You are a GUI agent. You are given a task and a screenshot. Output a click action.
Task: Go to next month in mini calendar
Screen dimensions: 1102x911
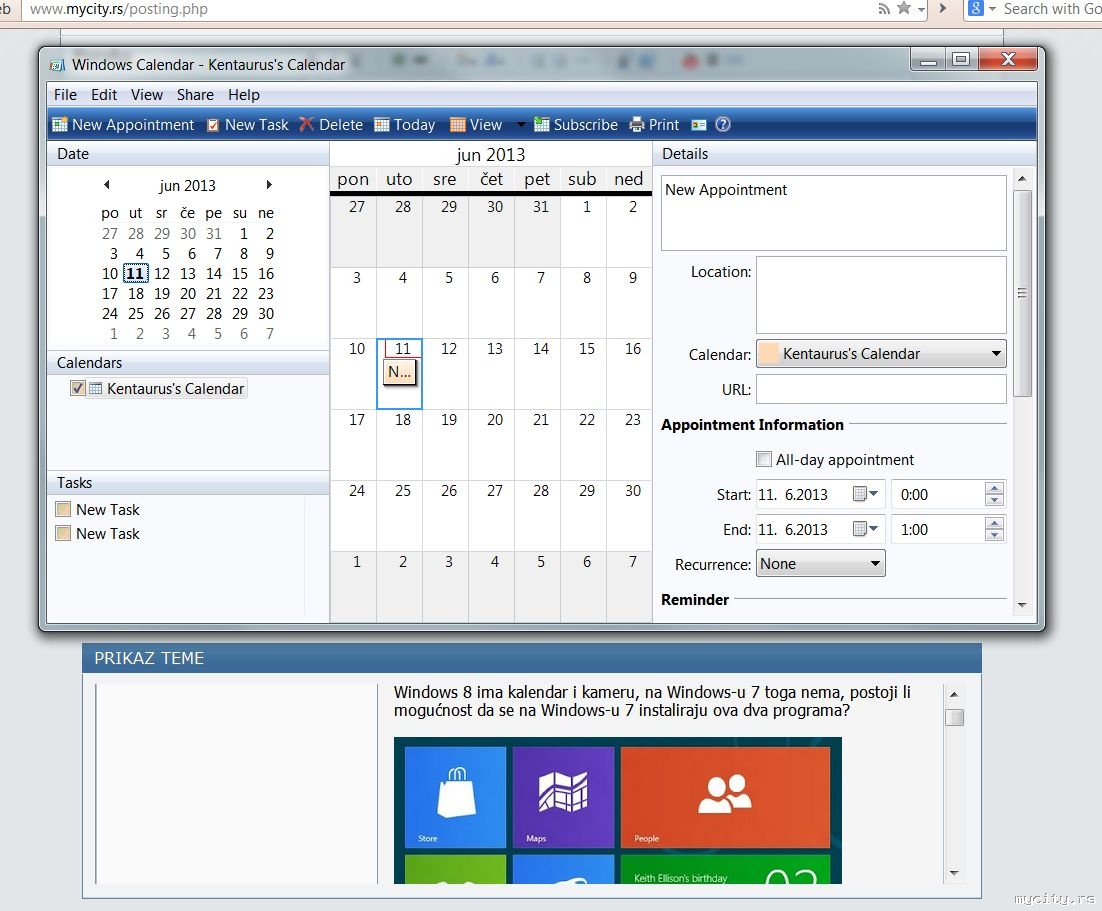(x=268, y=185)
